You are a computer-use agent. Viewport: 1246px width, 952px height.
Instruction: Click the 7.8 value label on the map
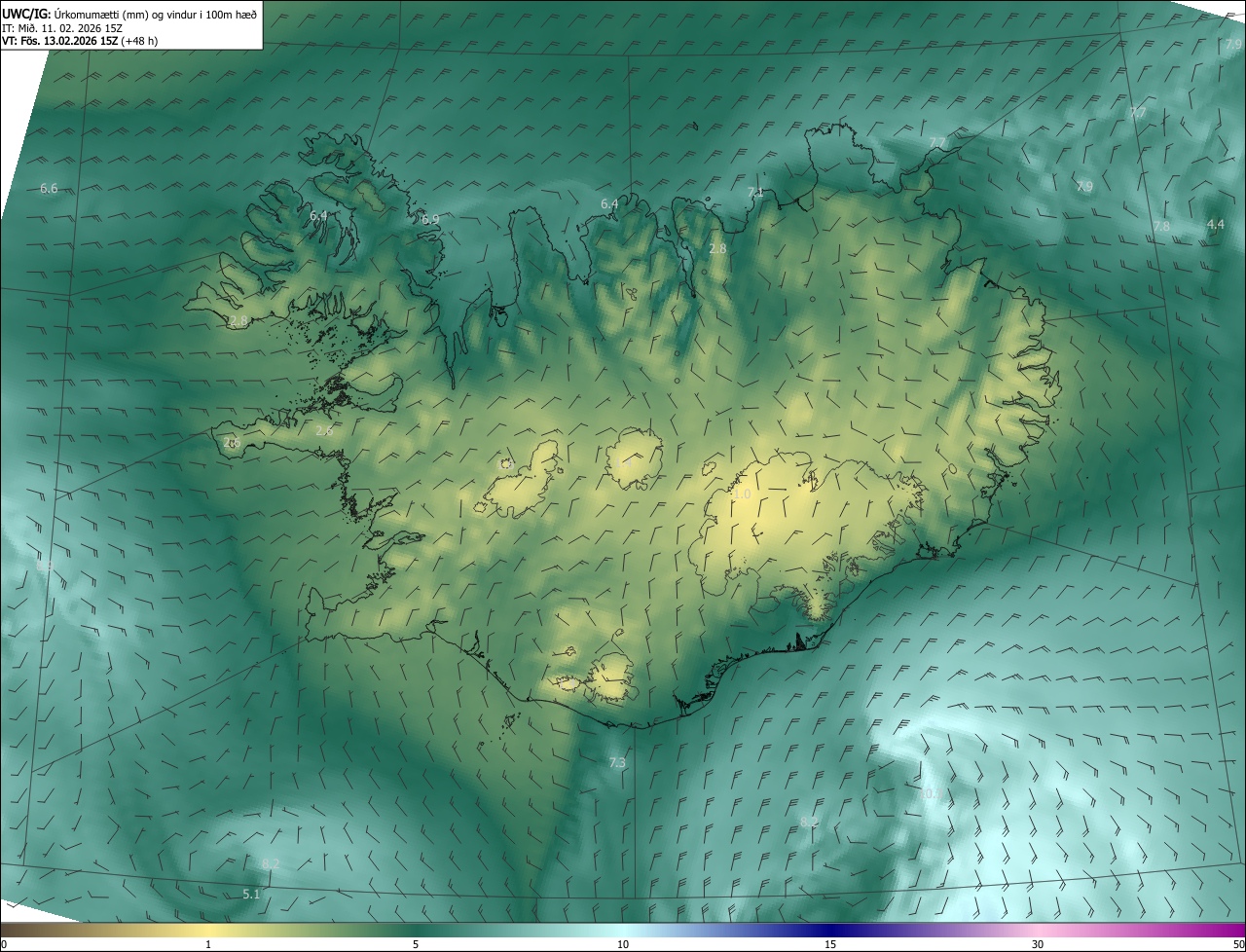[x=1161, y=226]
